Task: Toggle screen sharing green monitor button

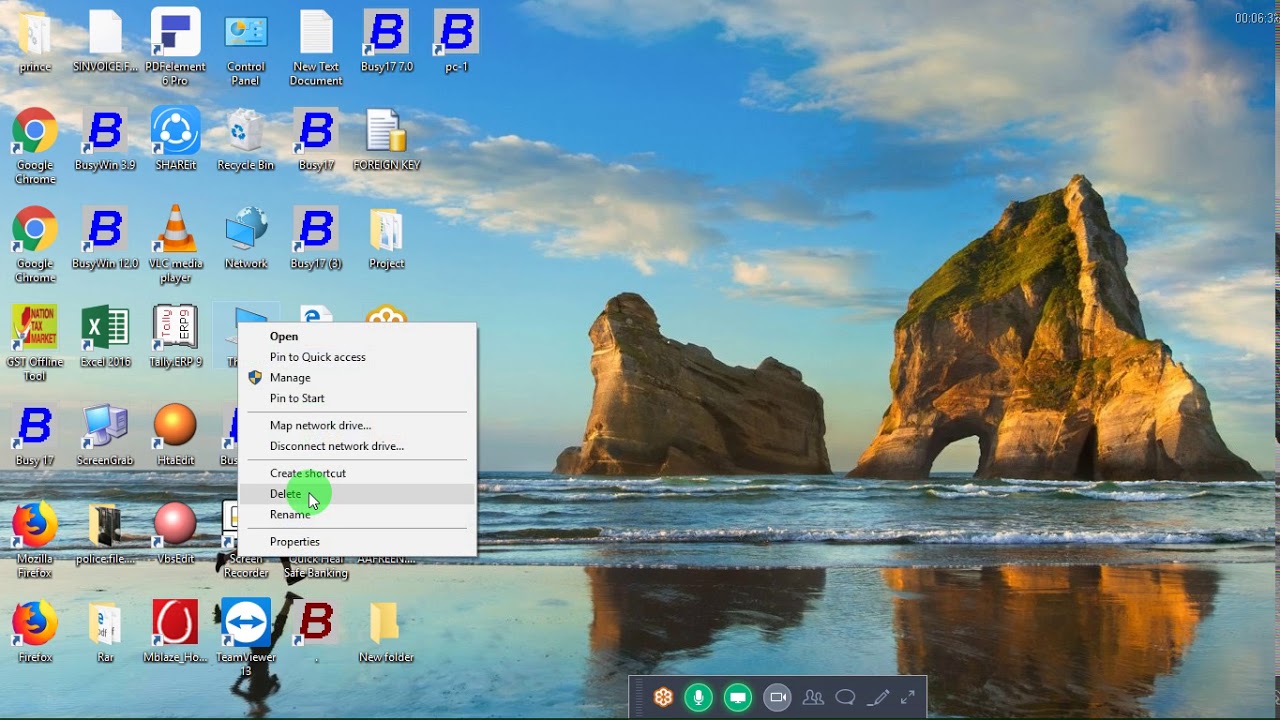Action: click(738, 697)
